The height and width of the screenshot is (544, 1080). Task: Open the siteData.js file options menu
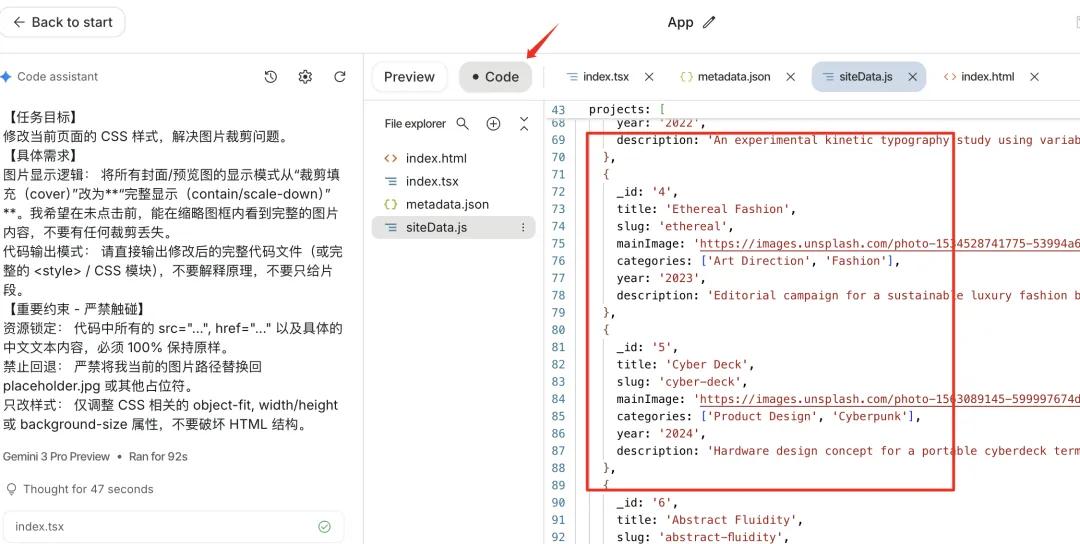pos(522,228)
